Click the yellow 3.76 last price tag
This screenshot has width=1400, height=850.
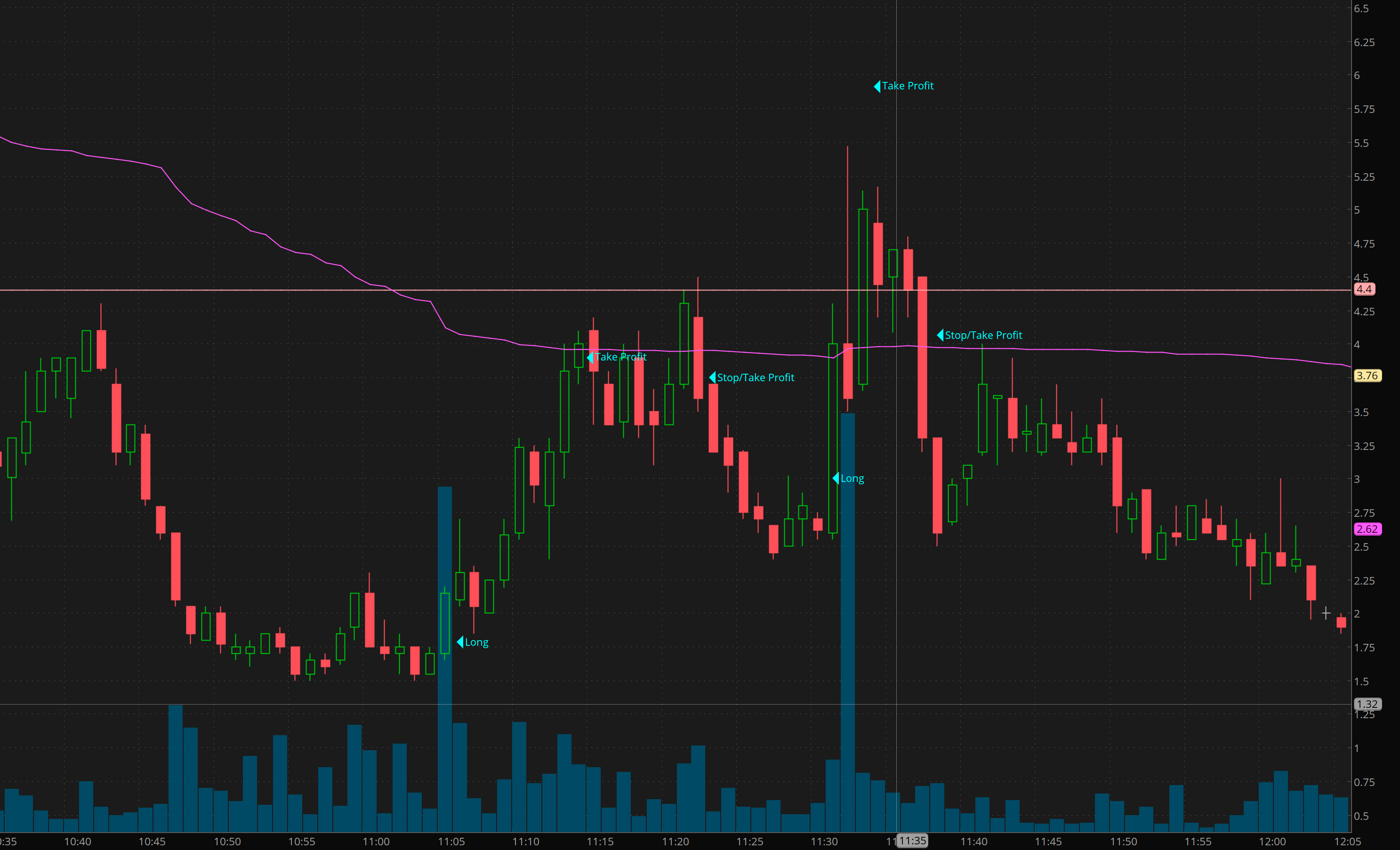[x=1367, y=376]
